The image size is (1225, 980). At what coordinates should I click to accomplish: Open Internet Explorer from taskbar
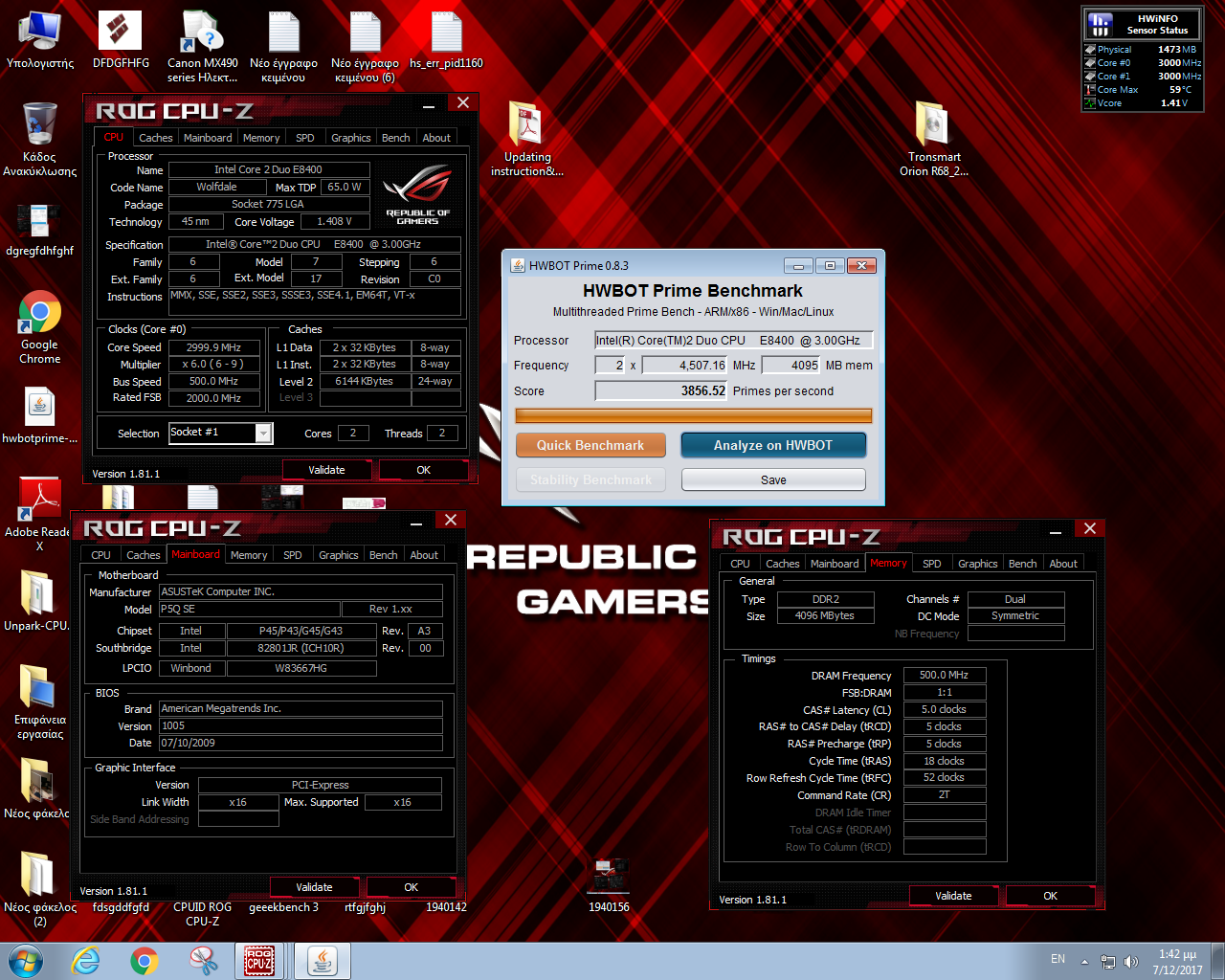(x=85, y=961)
